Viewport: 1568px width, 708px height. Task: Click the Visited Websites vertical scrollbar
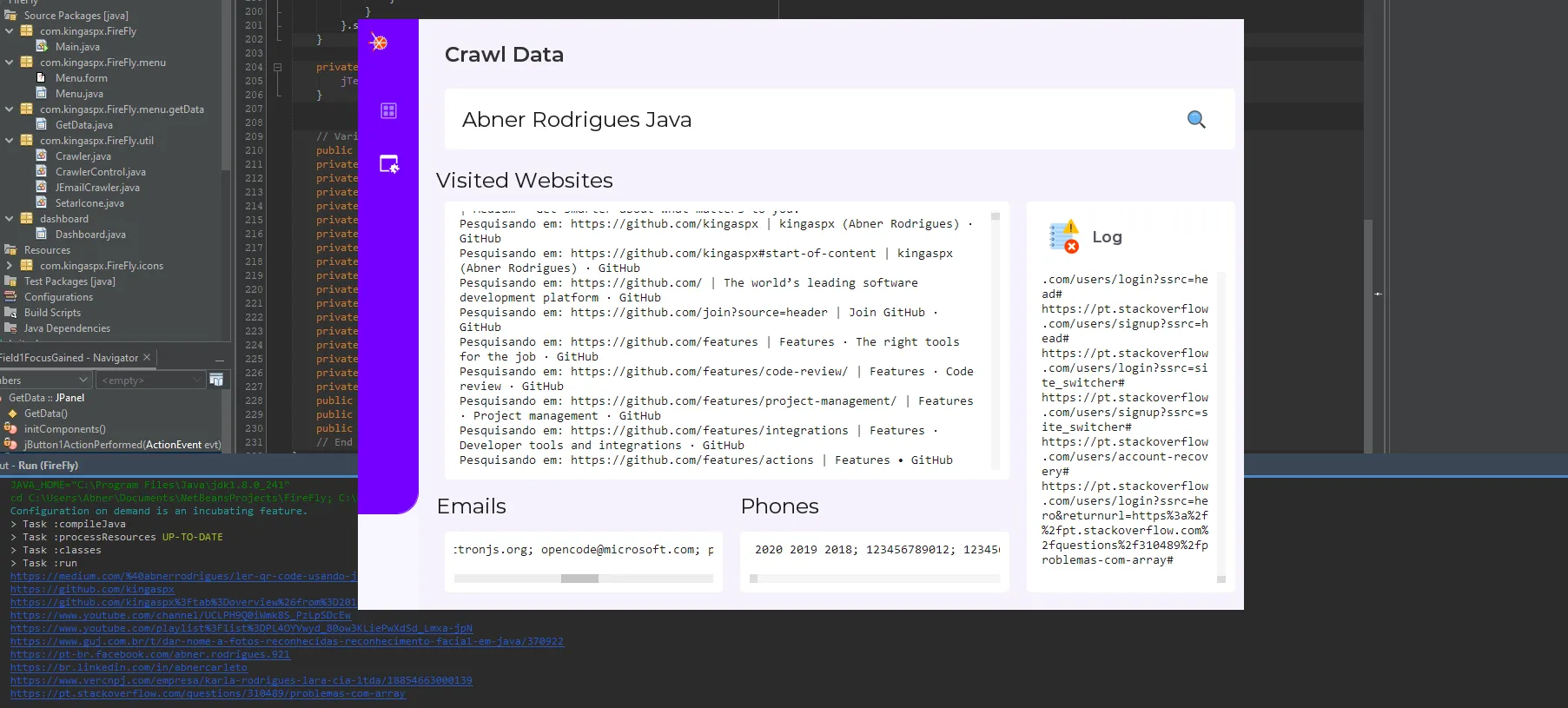(x=996, y=341)
